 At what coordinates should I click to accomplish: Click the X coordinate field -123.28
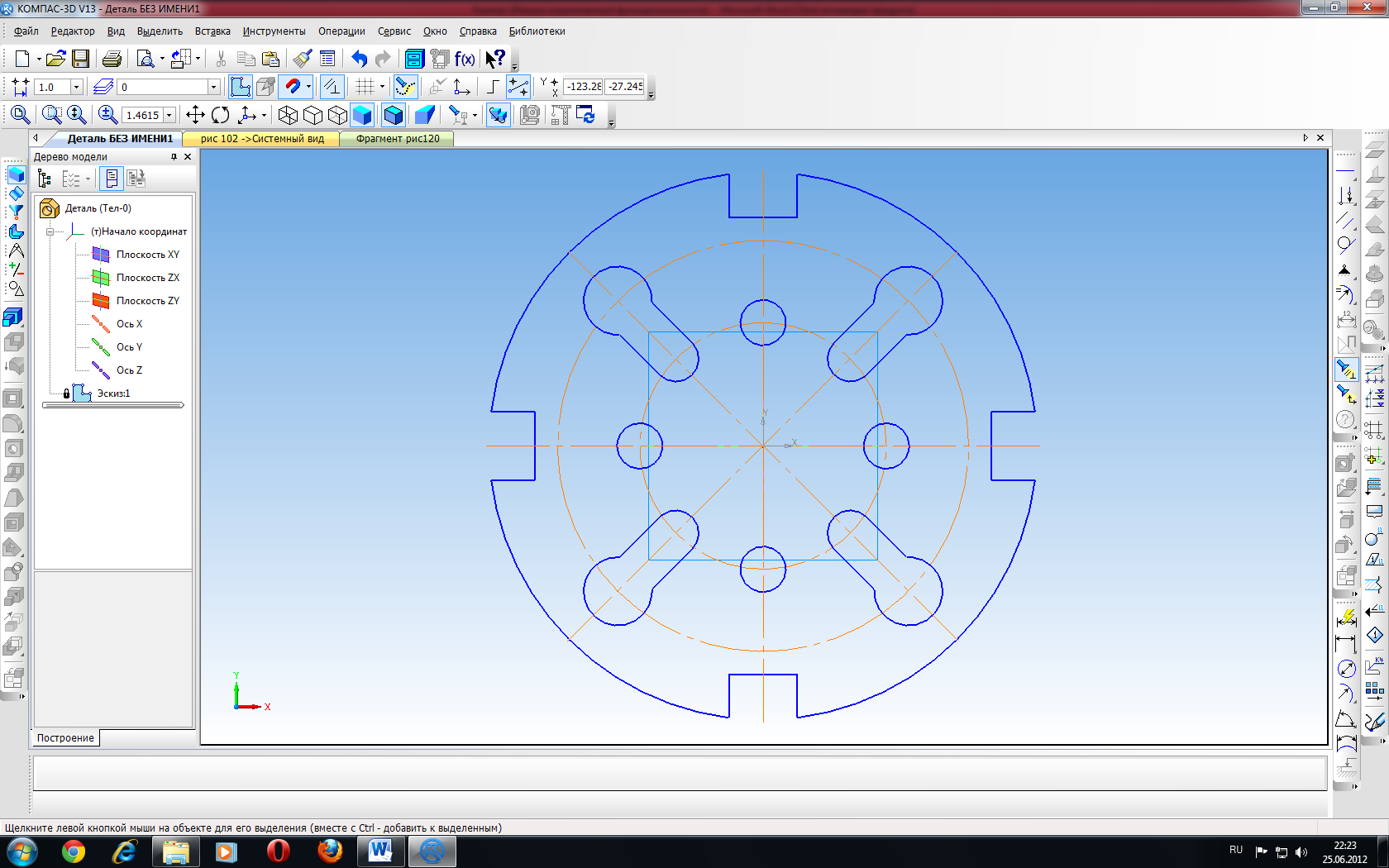(x=583, y=87)
